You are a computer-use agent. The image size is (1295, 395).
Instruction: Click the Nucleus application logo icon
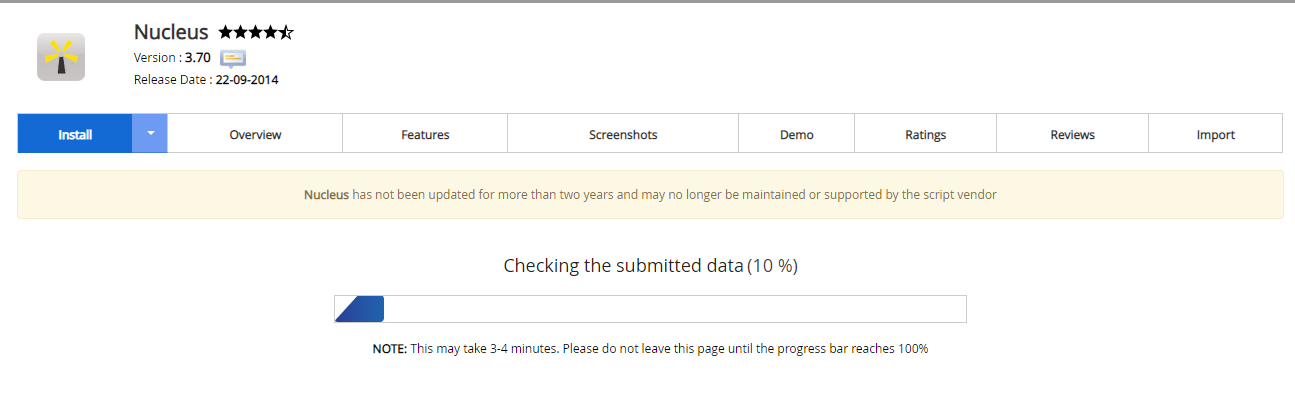click(x=61, y=57)
